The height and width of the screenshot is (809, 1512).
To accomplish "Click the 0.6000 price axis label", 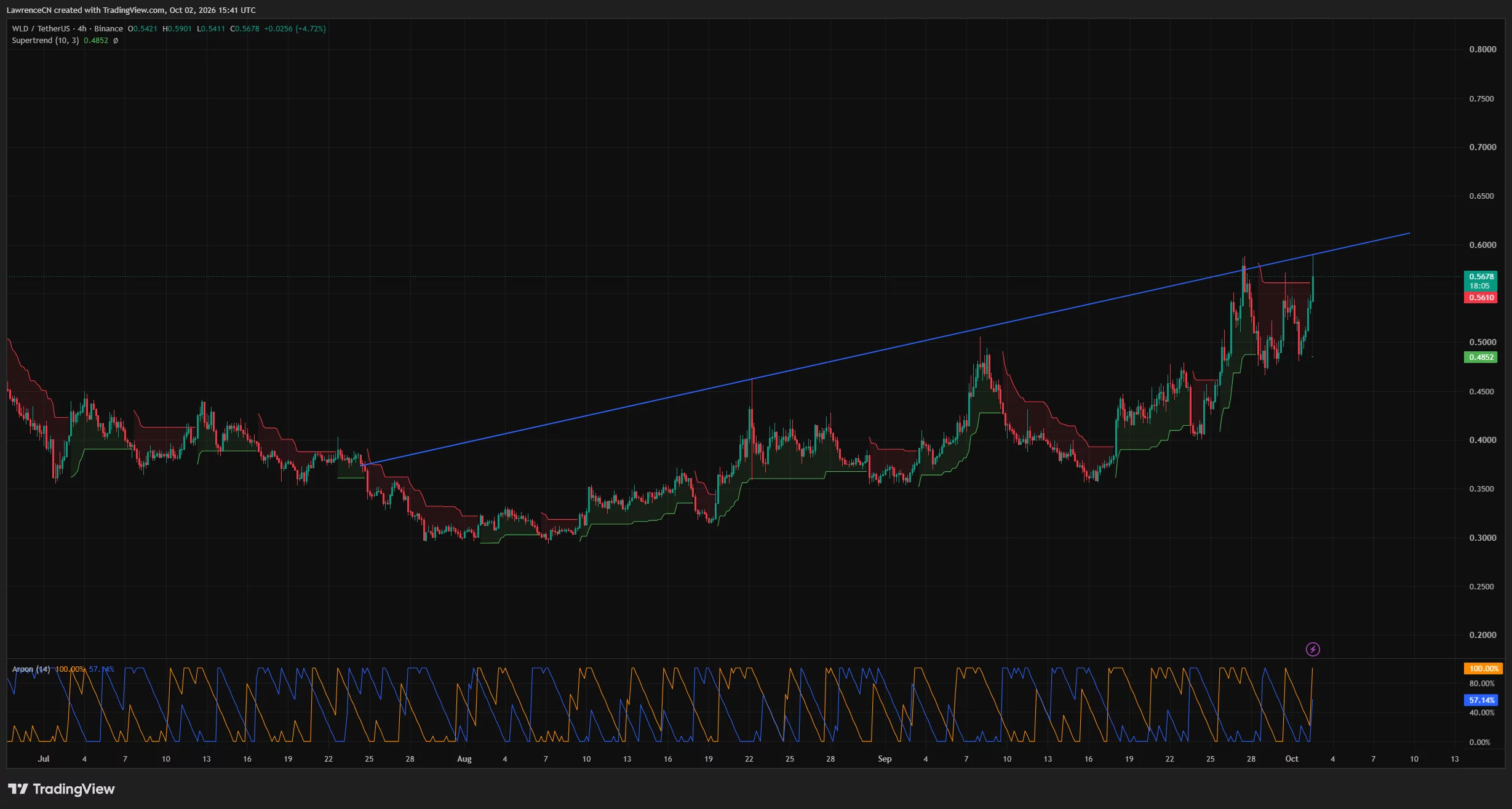I will (1482, 245).
